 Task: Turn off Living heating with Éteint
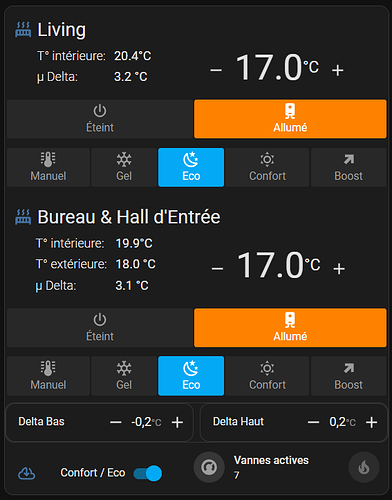[100, 119]
